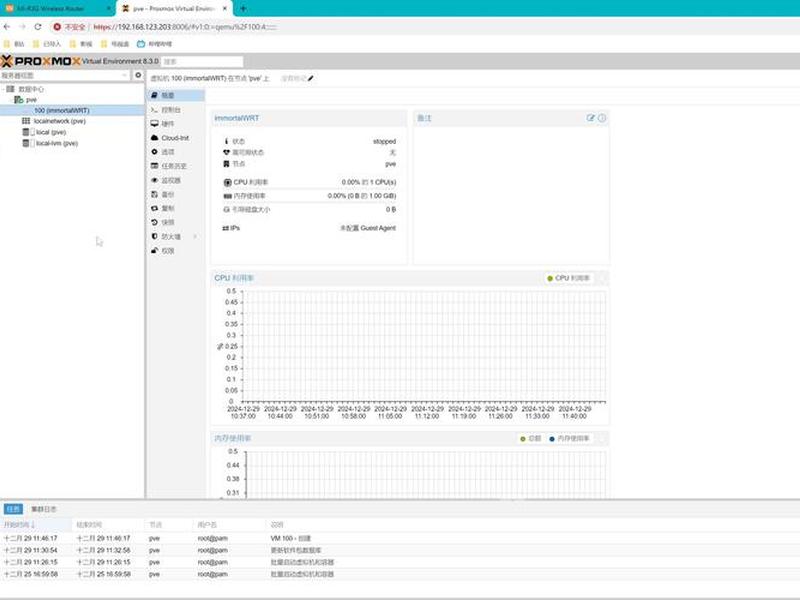Toggle the Total (总额) legend in memory chart
The width and height of the screenshot is (800, 600).
point(530,439)
